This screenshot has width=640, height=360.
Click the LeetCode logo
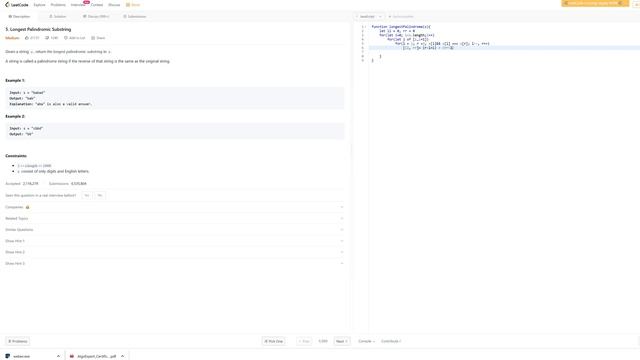(17, 5)
